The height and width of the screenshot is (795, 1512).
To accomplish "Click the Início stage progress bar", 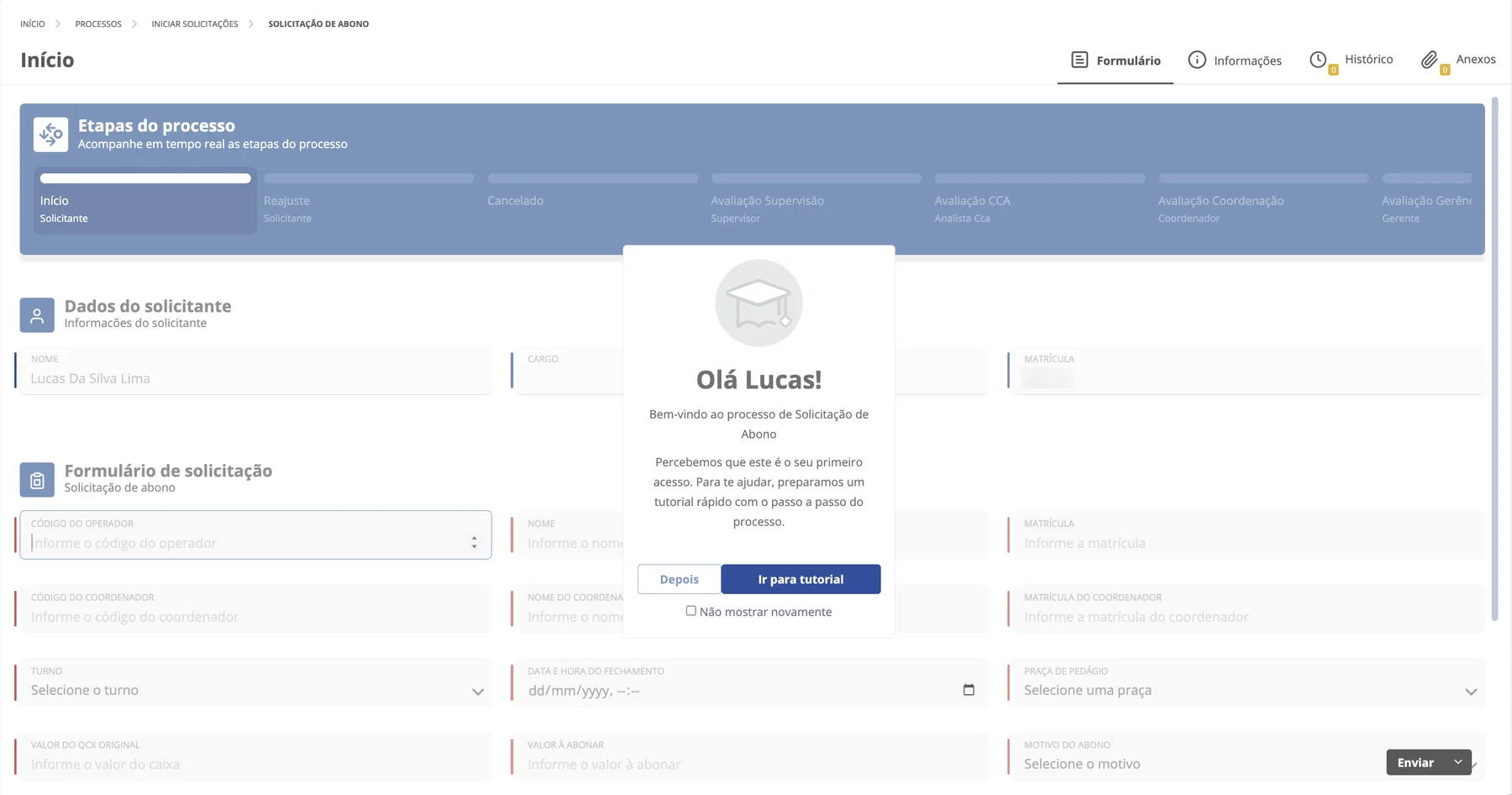I will coord(145,178).
